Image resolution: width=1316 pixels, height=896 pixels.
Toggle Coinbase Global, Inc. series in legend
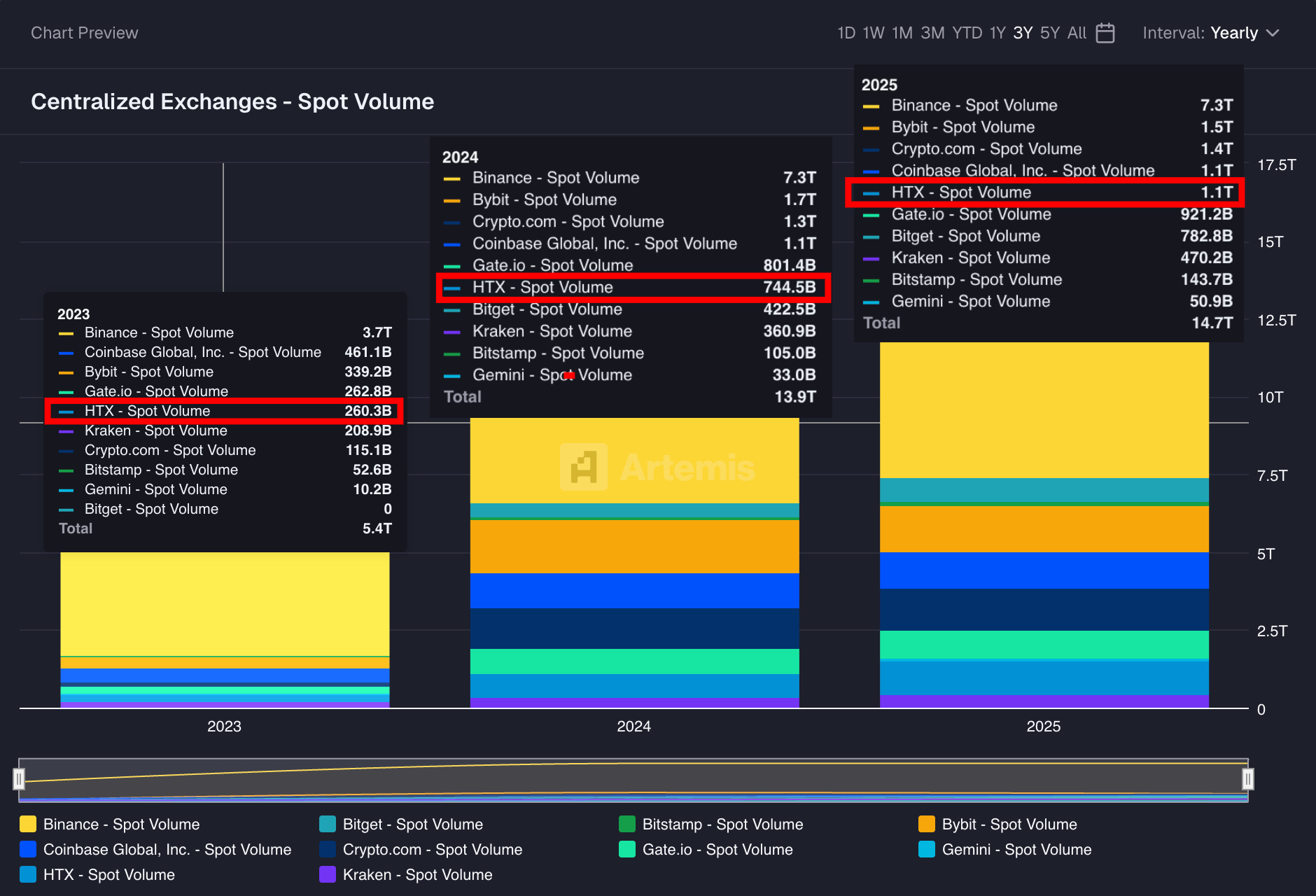pyautogui.click(x=167, y=849)
